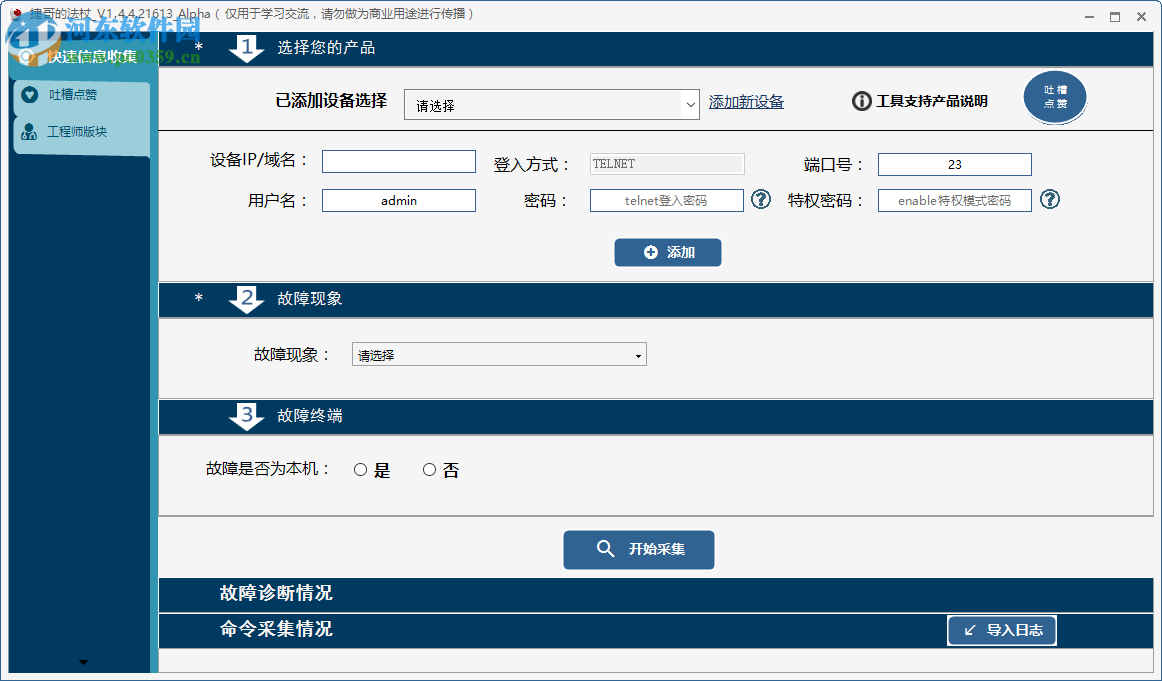Select the 是 radio option for 故障是否为本机
This screenshot has height=681, width=1162.
tap(359, 469)
